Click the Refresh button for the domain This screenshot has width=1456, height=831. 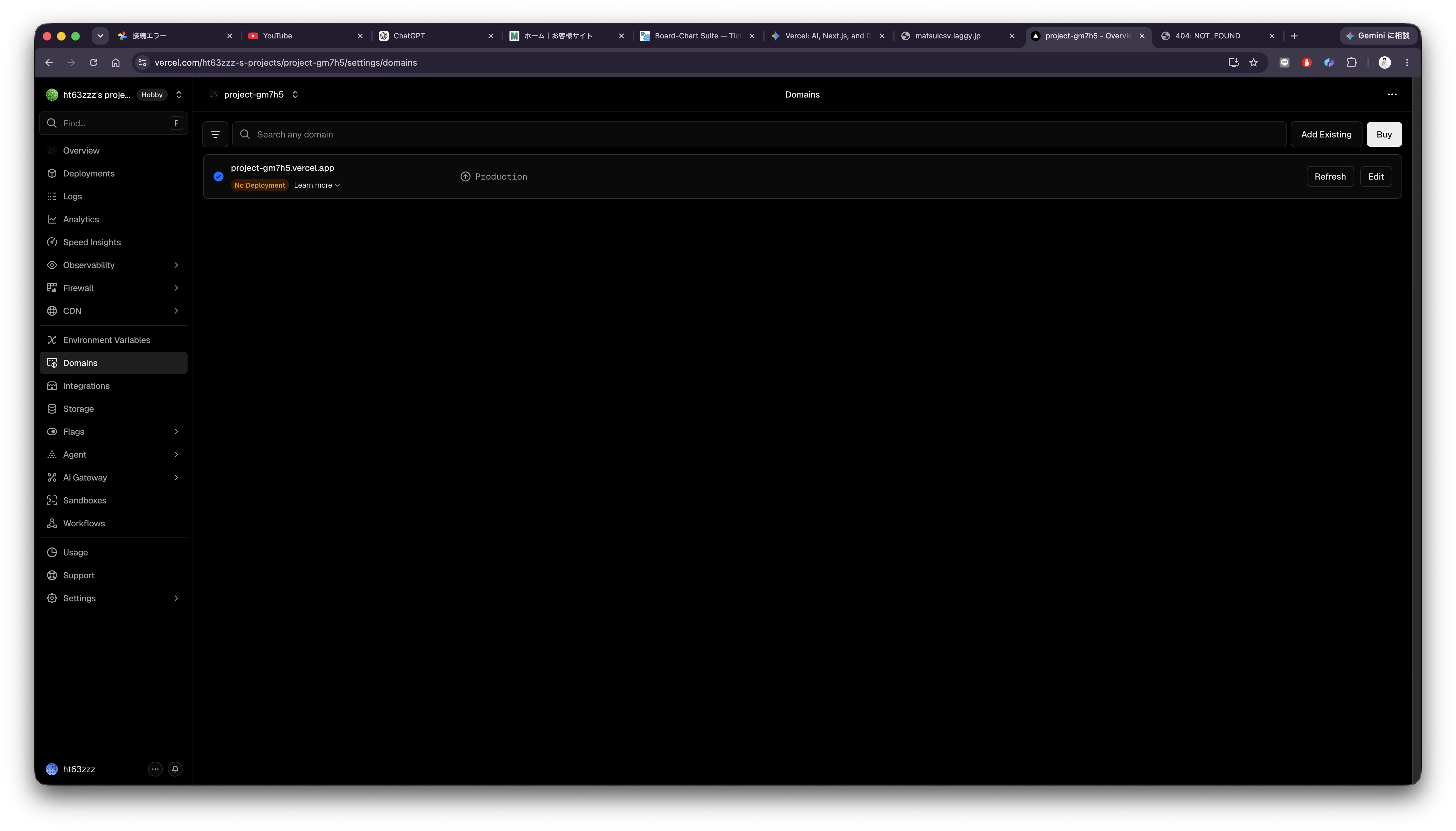click(1330, 176)
